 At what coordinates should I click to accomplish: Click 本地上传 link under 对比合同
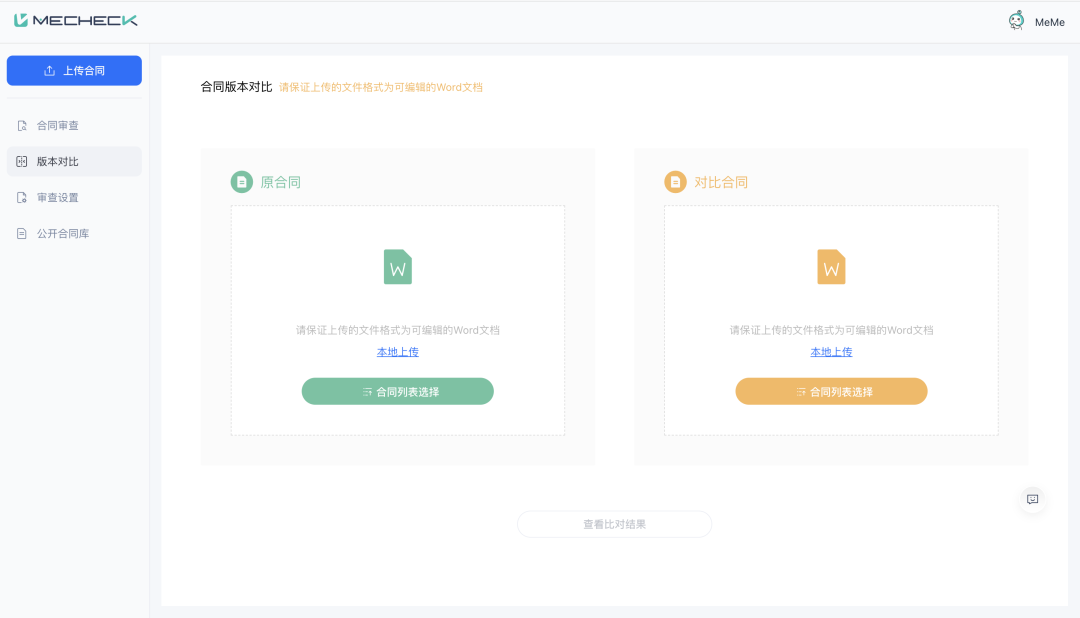(831, 352)
